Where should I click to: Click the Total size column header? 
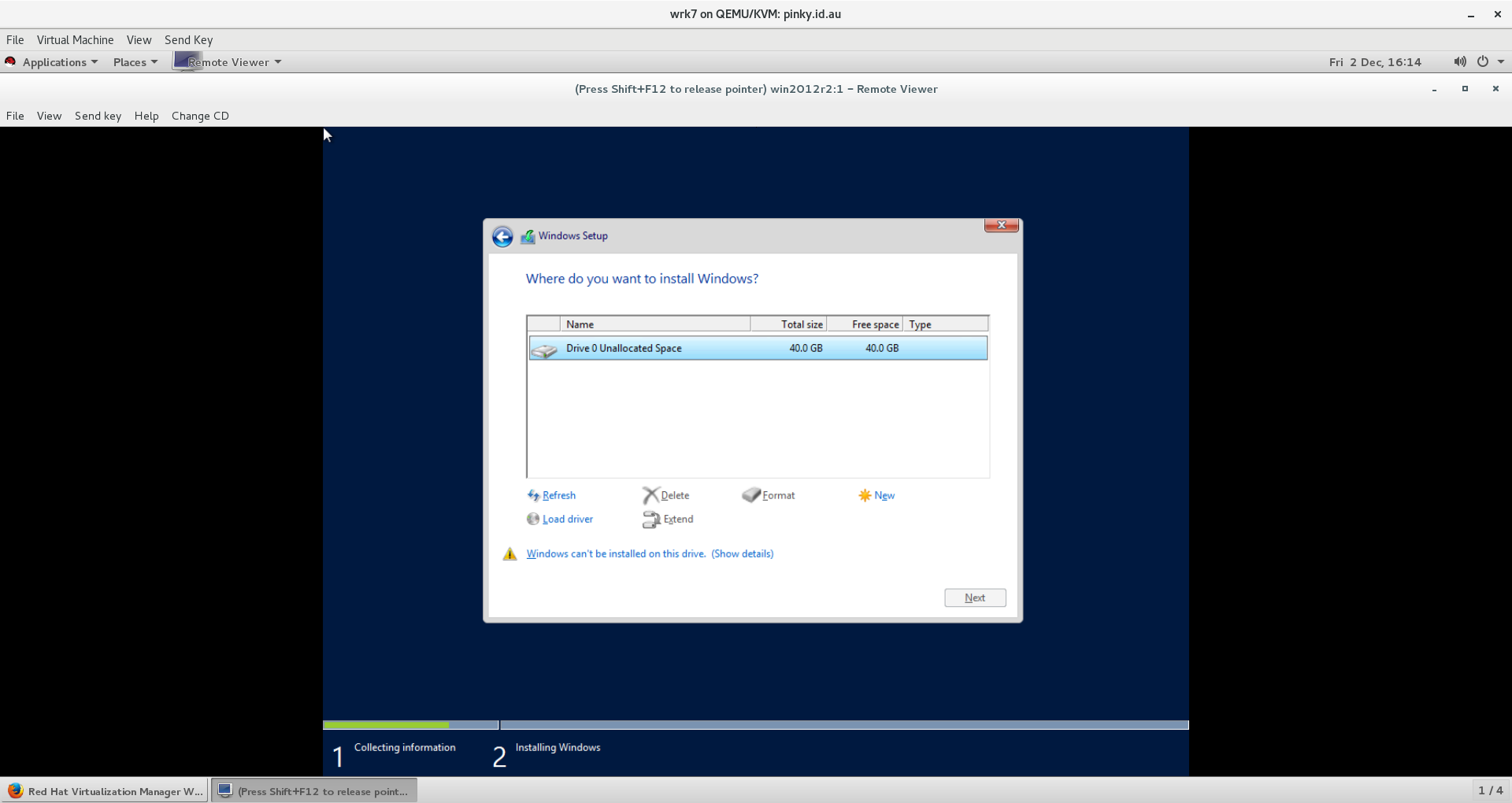click(788, 324)
